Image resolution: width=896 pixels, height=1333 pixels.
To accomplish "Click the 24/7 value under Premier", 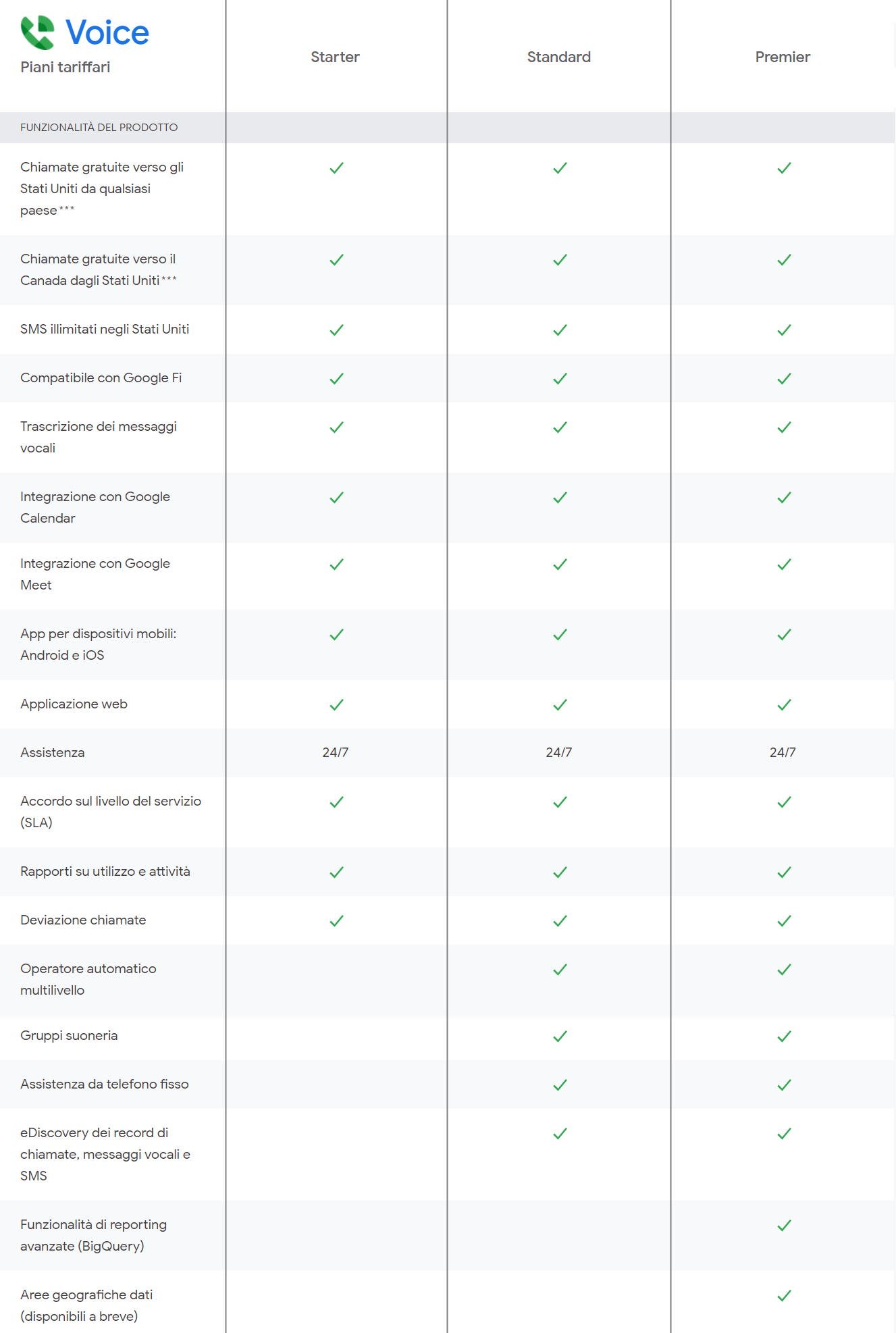I will coord(783,752).
